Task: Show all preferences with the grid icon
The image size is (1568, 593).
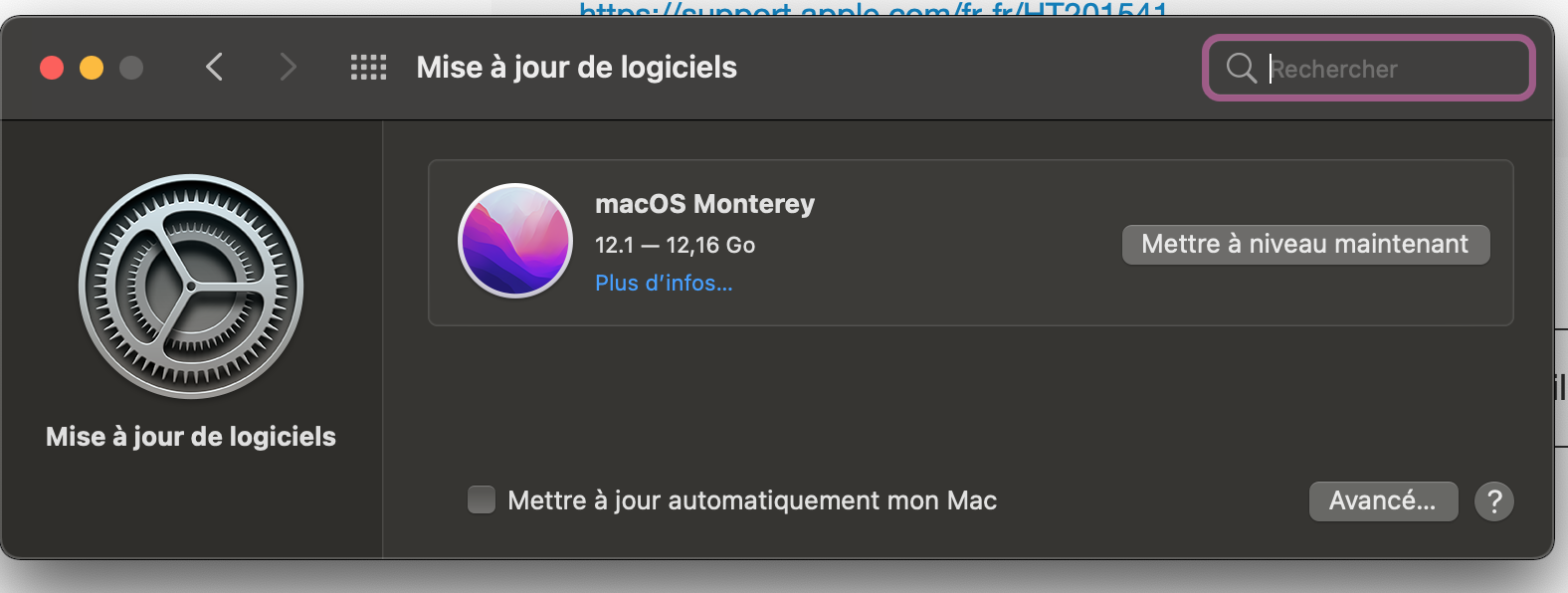Action: tap(368, 68)
